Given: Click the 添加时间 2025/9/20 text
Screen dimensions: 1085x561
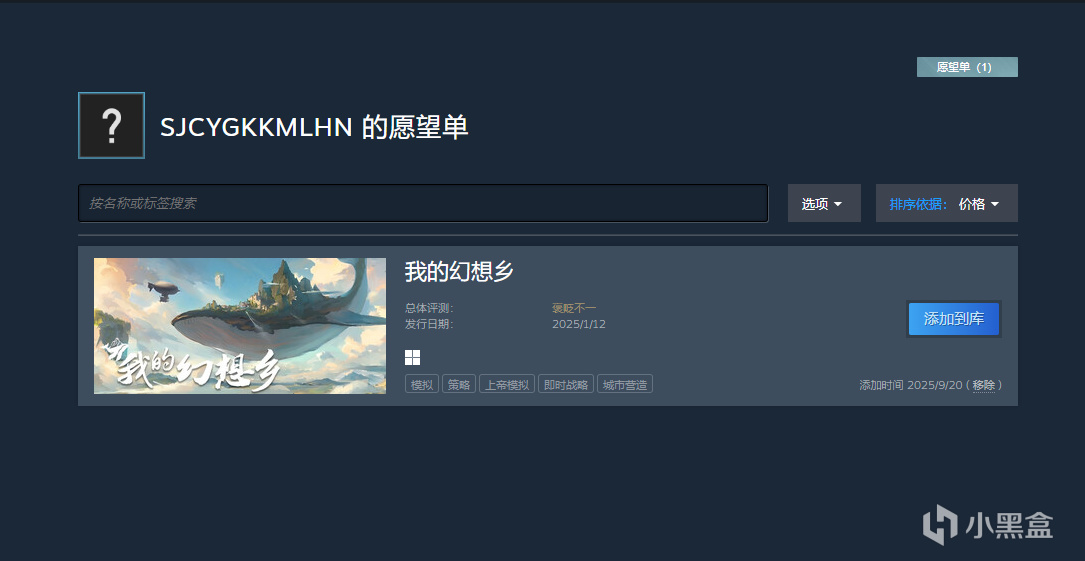Looking at the screenshot, I should pyautogui.click(x=911, y=385).
